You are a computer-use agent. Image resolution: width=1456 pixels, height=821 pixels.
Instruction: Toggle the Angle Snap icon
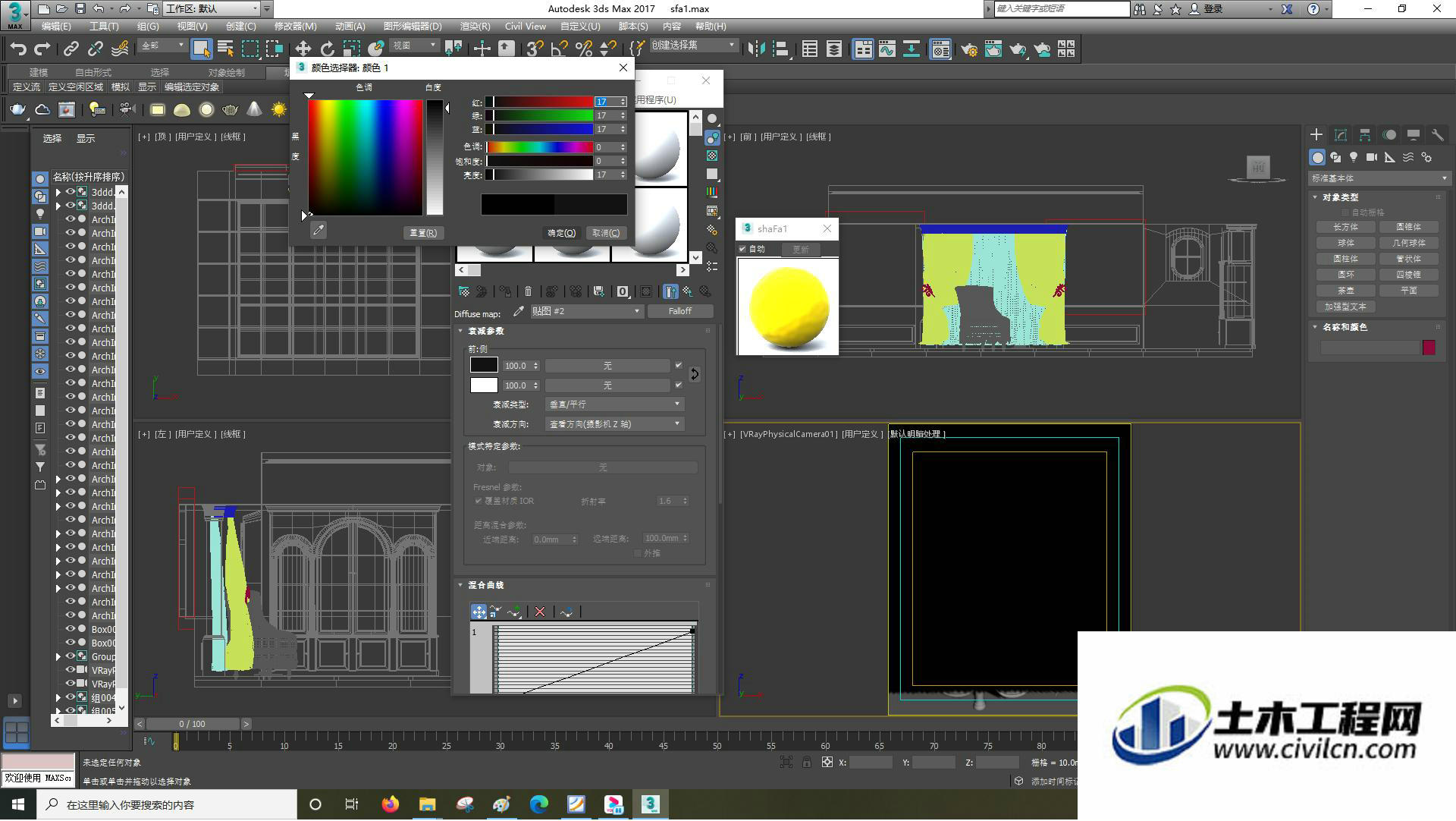(560, 49)
